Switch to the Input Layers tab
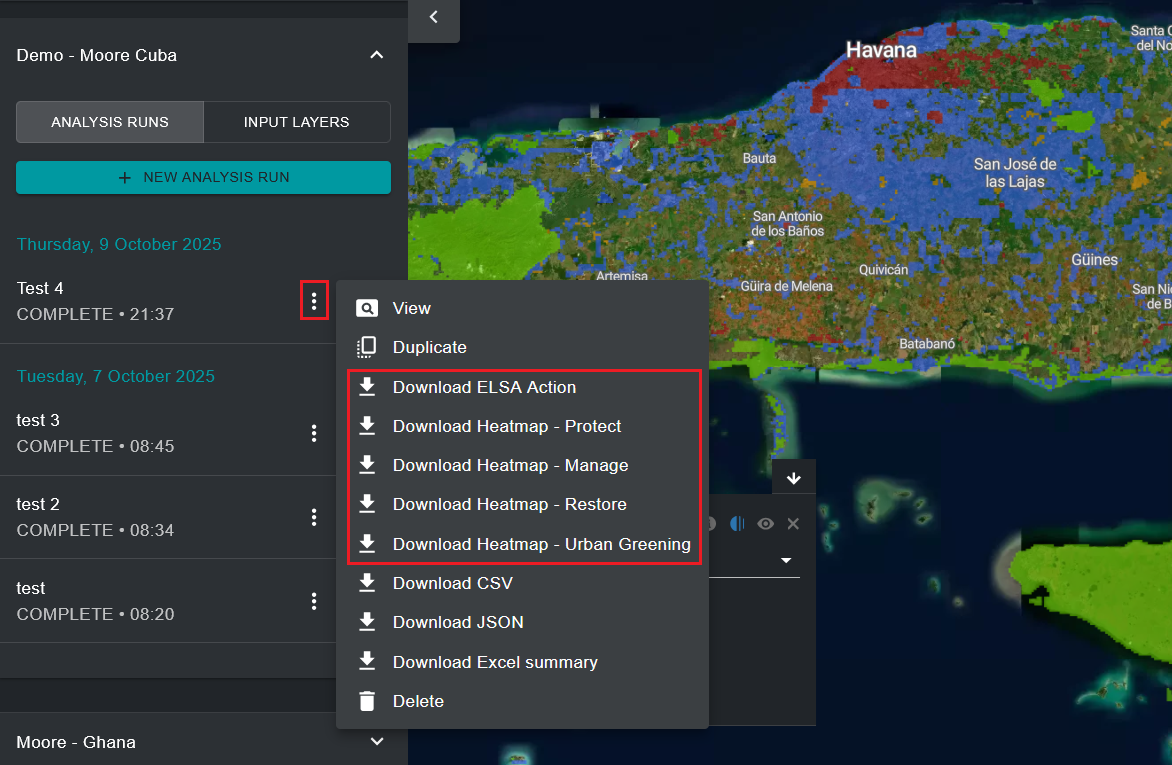 tap(296, 122)
